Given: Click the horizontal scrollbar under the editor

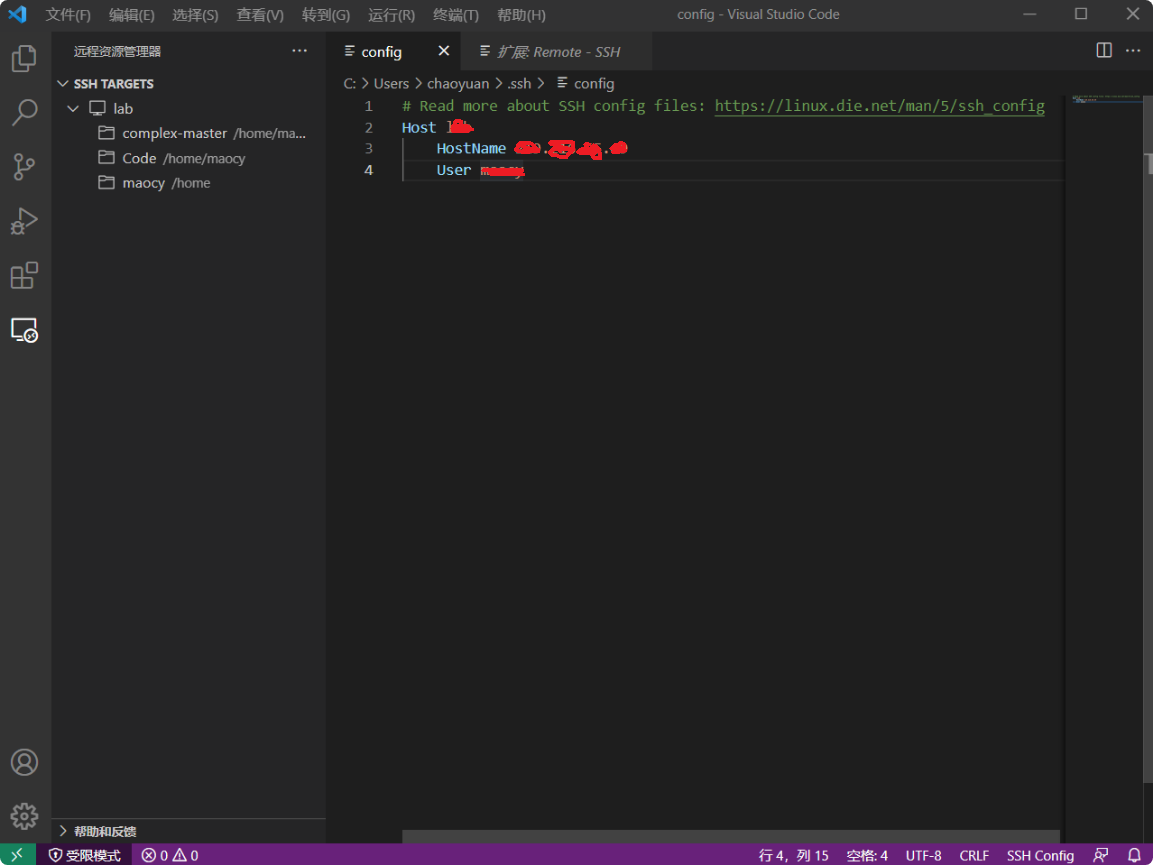Looking at the screenshot, I should tap(731, 837).
